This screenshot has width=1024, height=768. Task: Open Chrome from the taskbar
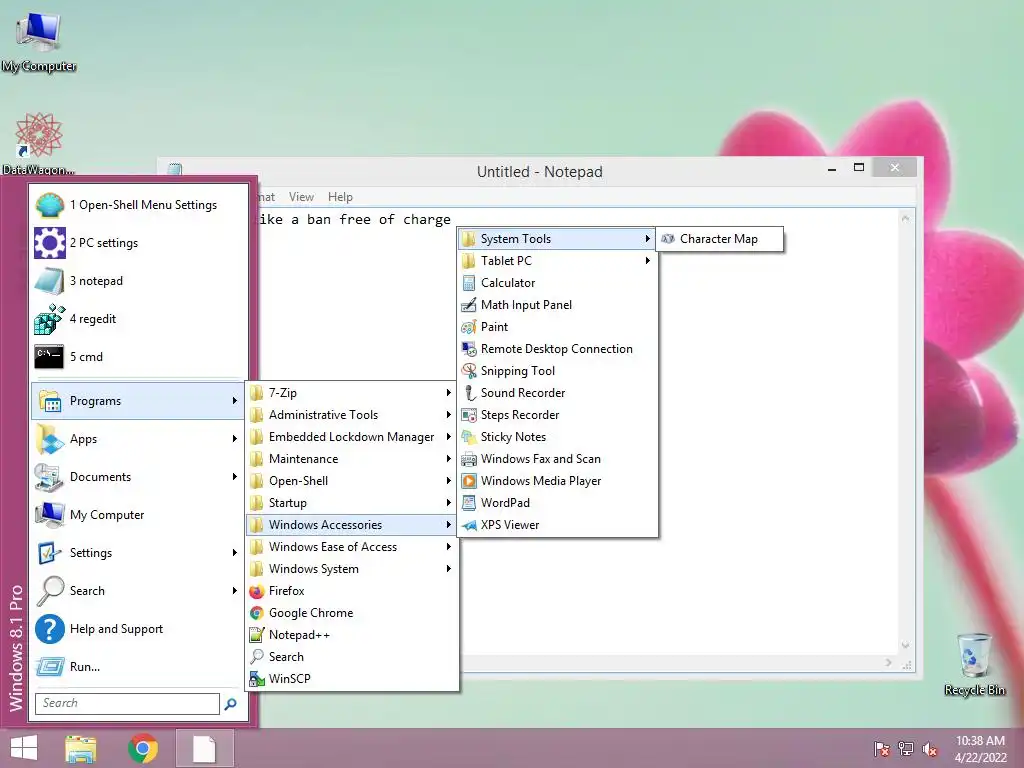pyautogui.click(x=143, y=748)
